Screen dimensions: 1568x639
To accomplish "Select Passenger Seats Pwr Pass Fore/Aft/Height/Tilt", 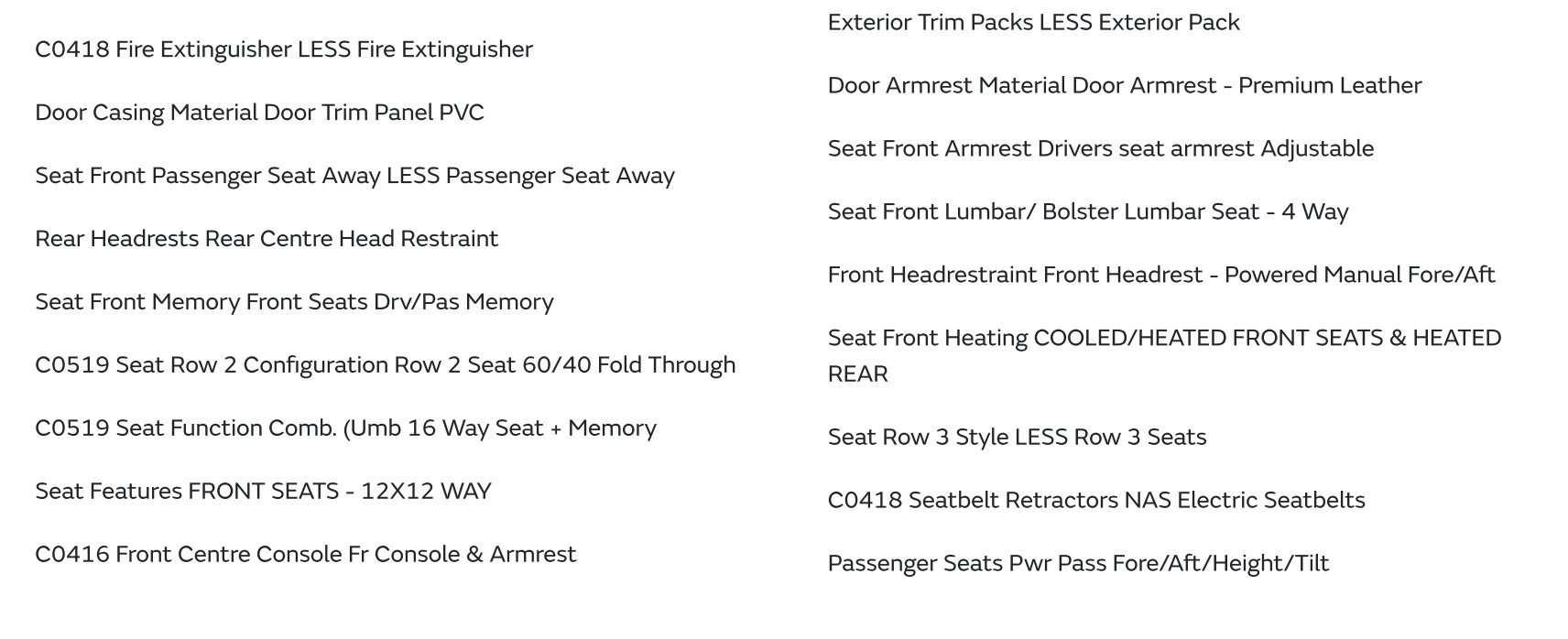I will (1078, 564).
